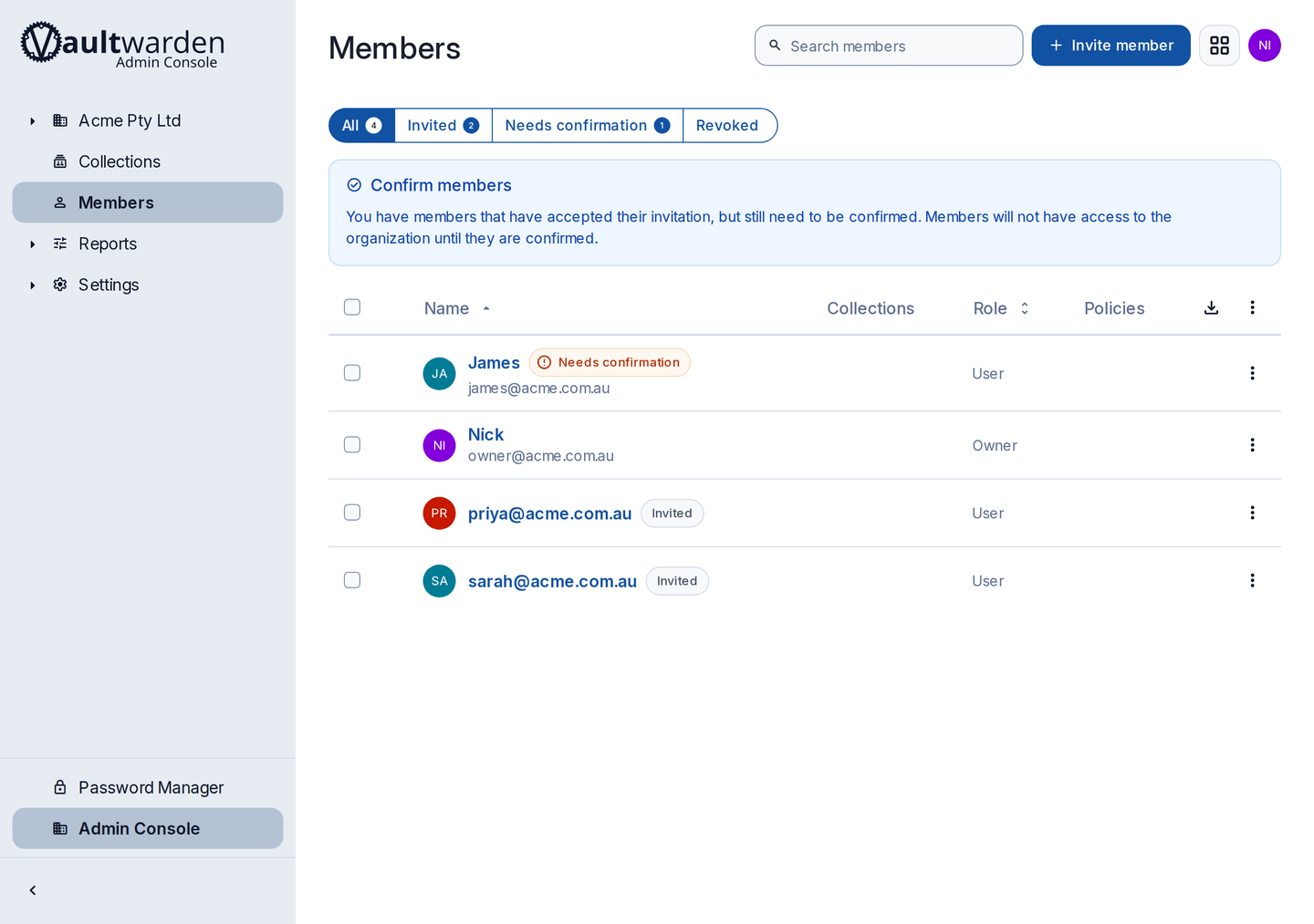
Task: Click the Acme Pty Ltd building icon
Action: [x=60, y=120]
